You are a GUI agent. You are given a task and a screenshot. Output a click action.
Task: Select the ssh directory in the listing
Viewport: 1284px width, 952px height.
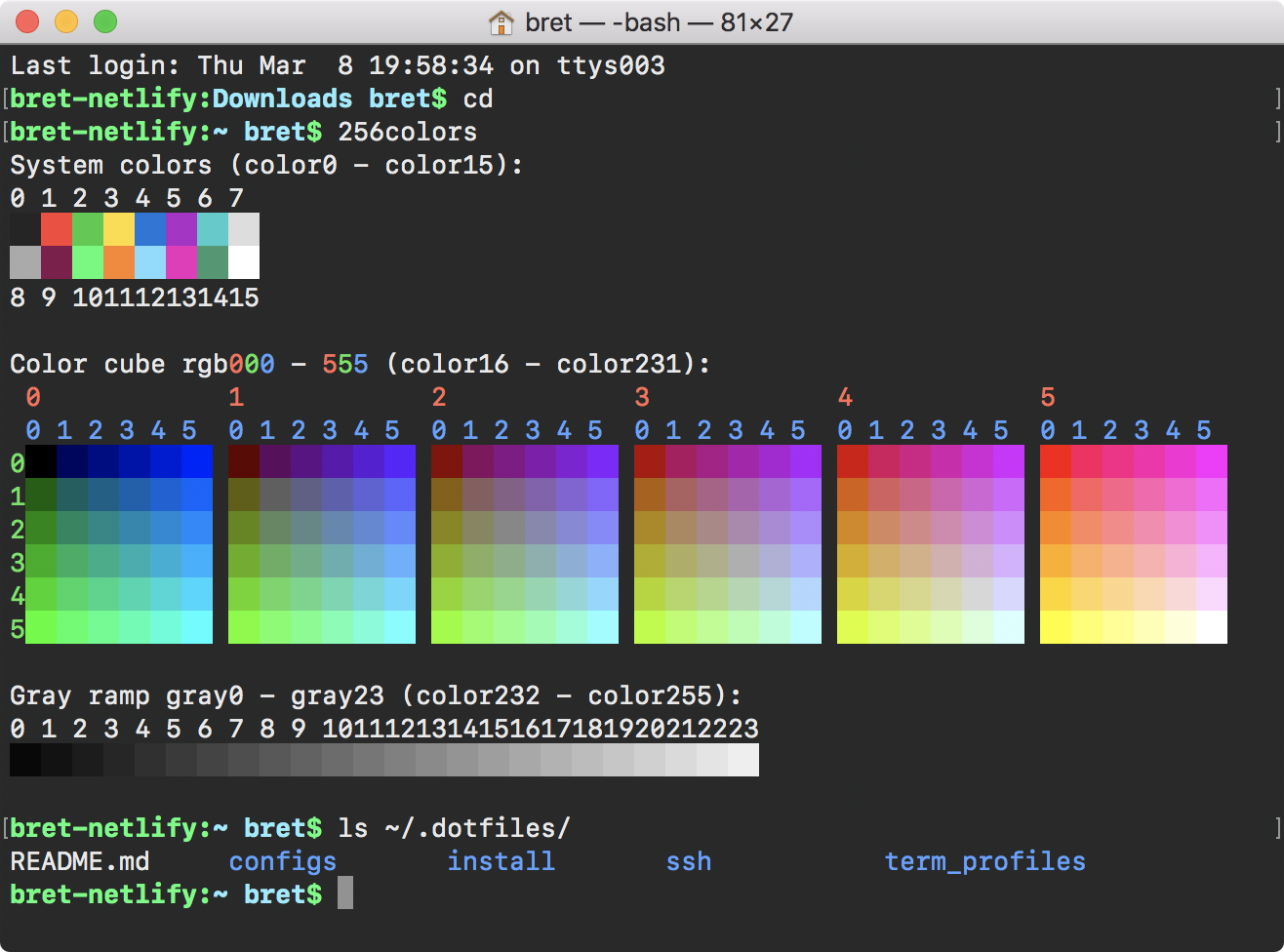pyautogui.click(x=688, y=862)
